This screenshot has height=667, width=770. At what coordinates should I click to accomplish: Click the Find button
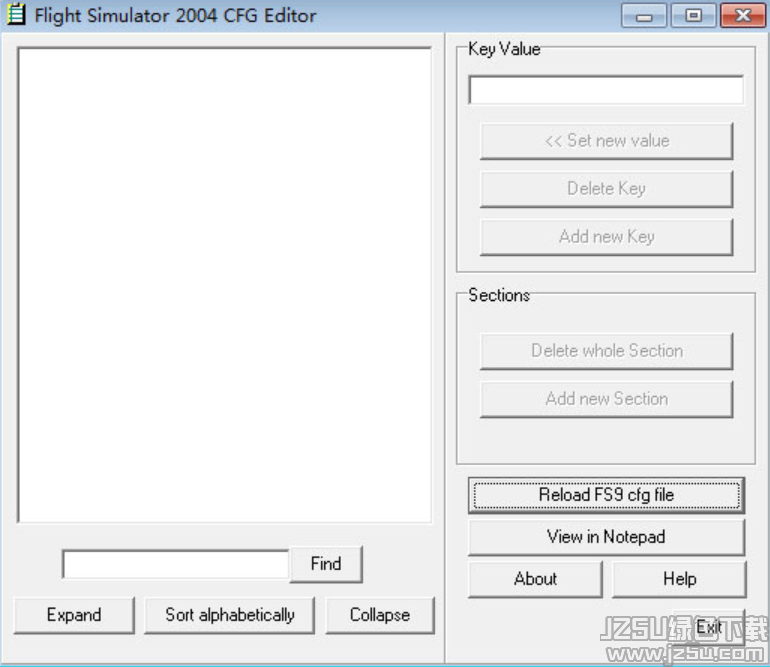326,564
